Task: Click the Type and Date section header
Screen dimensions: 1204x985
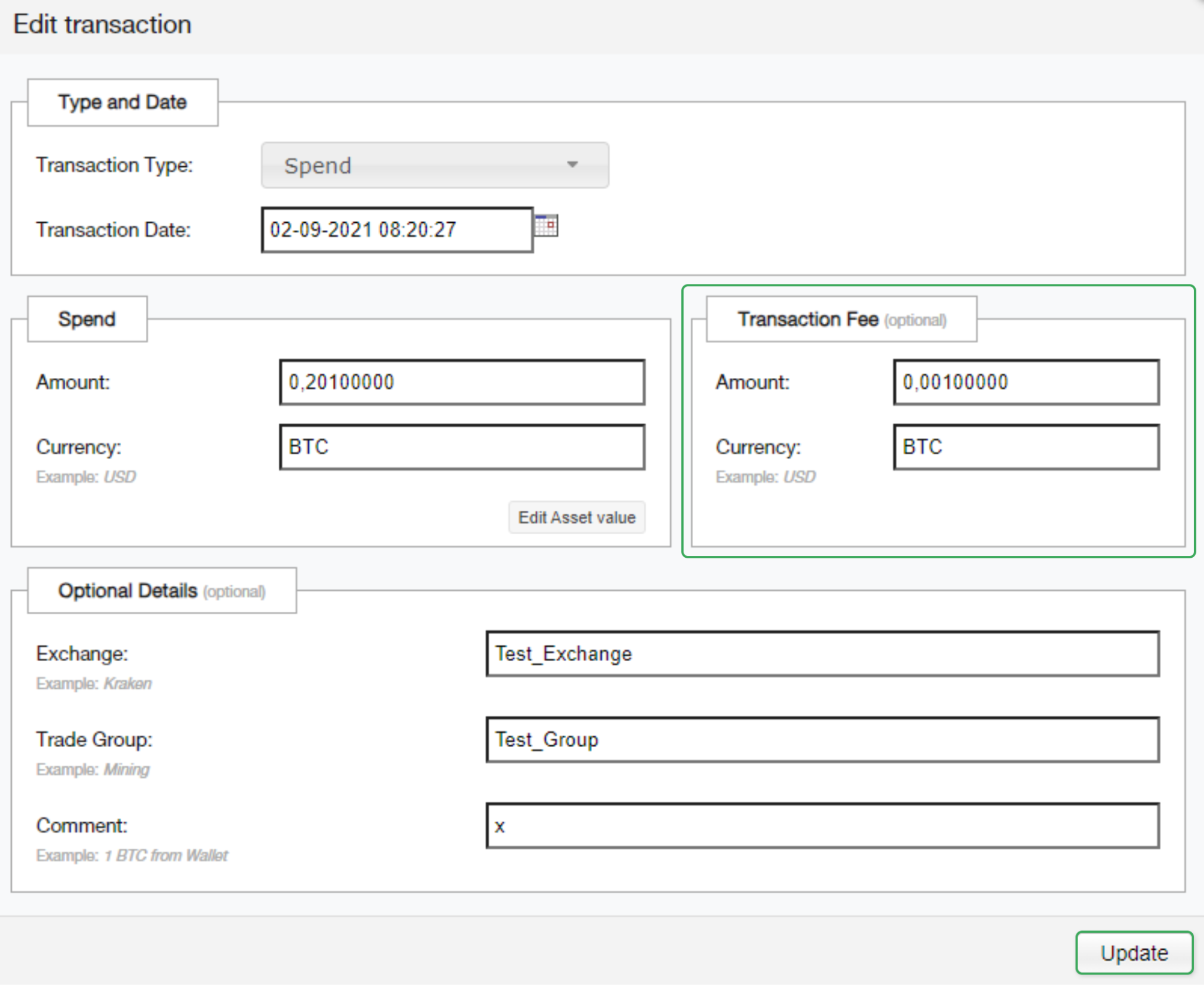Action: [x=122, y=102]
